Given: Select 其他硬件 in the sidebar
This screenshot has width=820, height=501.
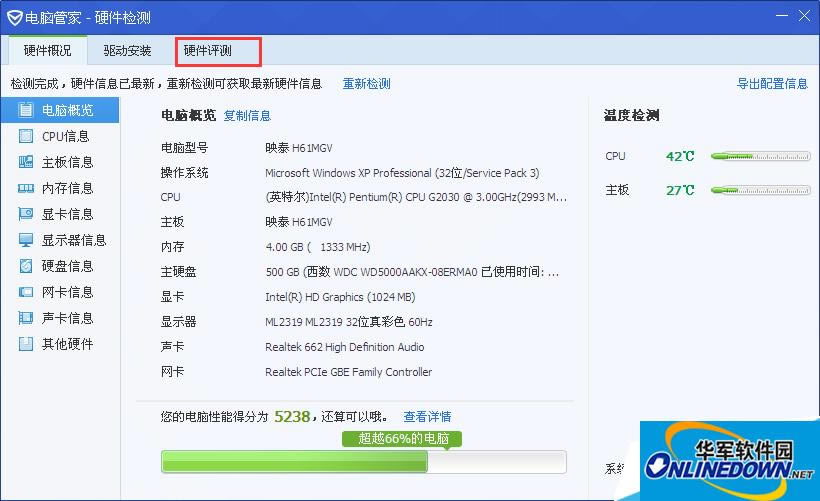Looking at the screenshot, I should tap(60, 344).
